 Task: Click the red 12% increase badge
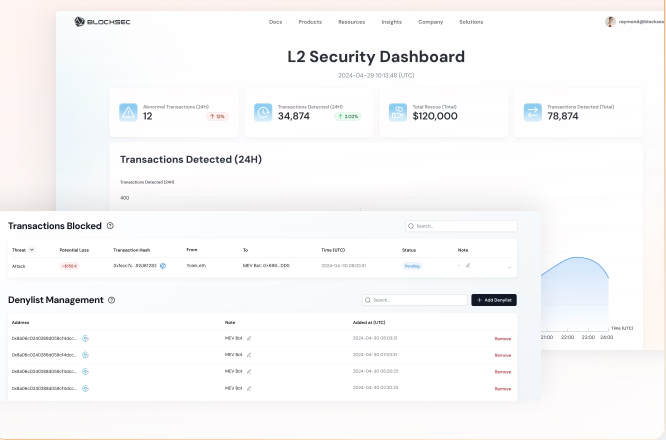pyautogui.click(x=217, y=116)
